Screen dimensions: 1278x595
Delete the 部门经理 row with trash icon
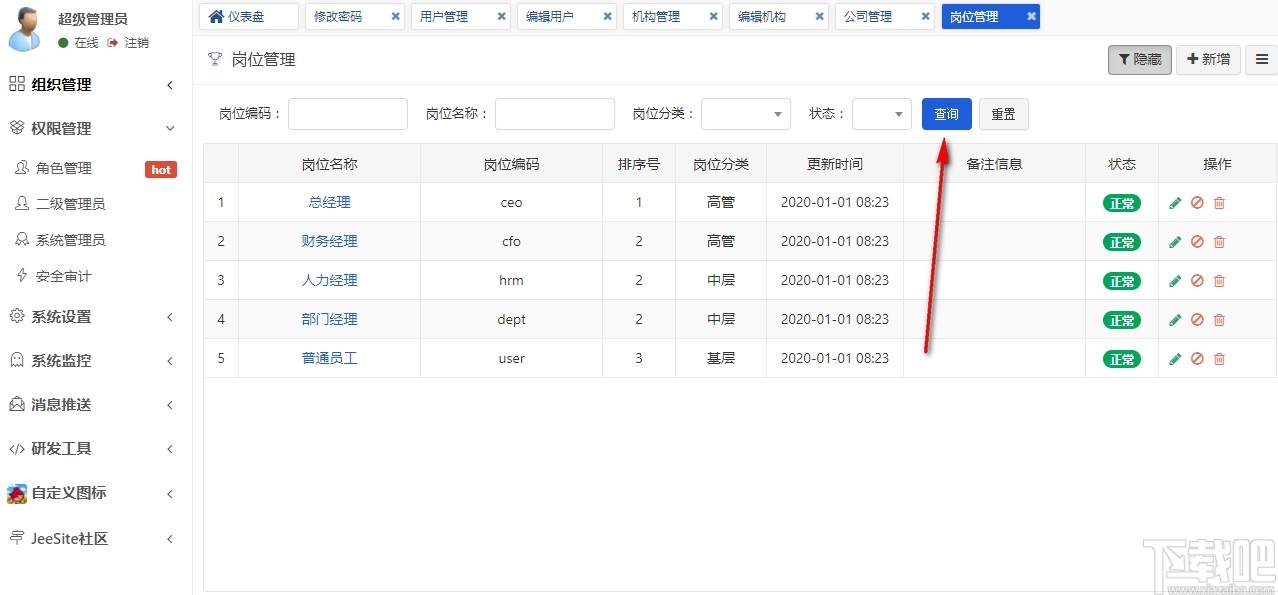[1219, 320]
